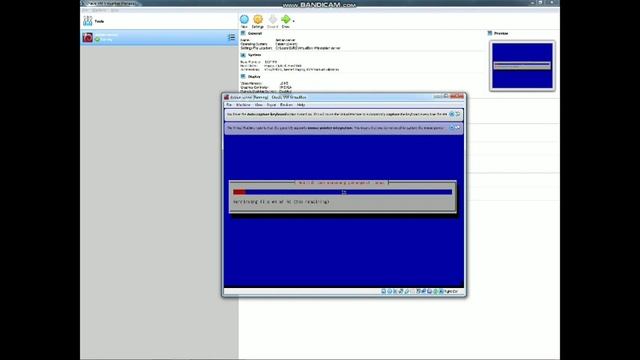Click the VM window title bar icon

pyautogui.click(x=227, y=97)
